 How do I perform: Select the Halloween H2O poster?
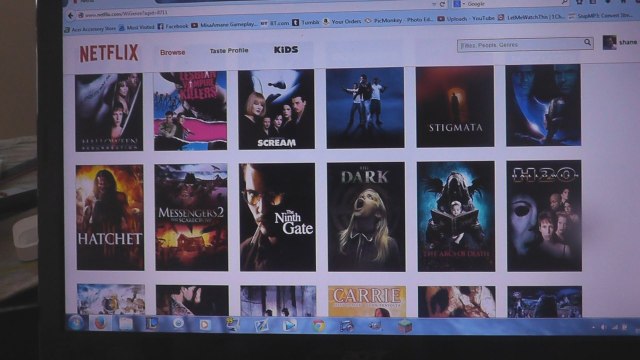(544, 216)
